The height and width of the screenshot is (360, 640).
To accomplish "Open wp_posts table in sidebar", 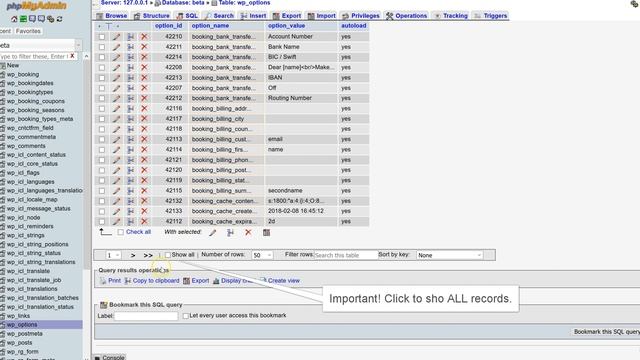I will coord(19,342).
